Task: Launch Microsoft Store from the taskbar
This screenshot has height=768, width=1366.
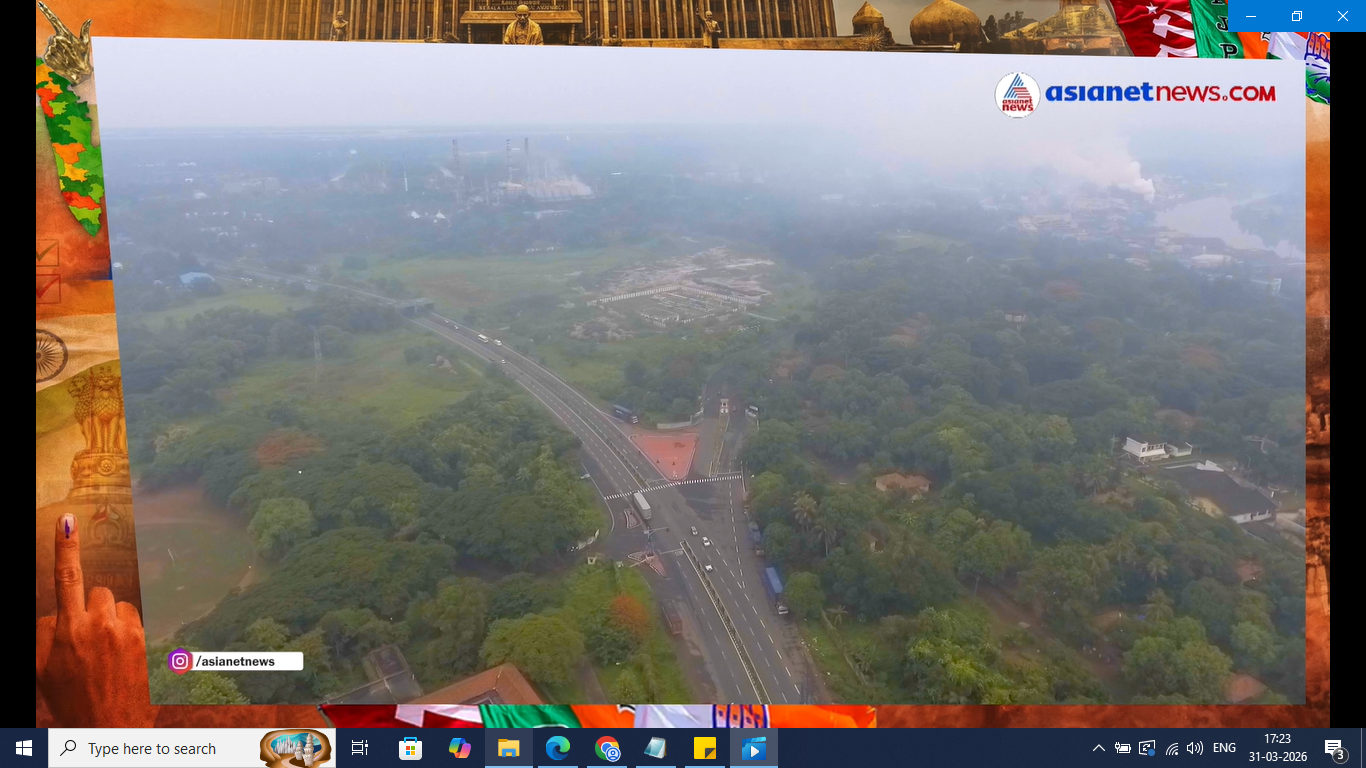Action: (x=410, y=748)
